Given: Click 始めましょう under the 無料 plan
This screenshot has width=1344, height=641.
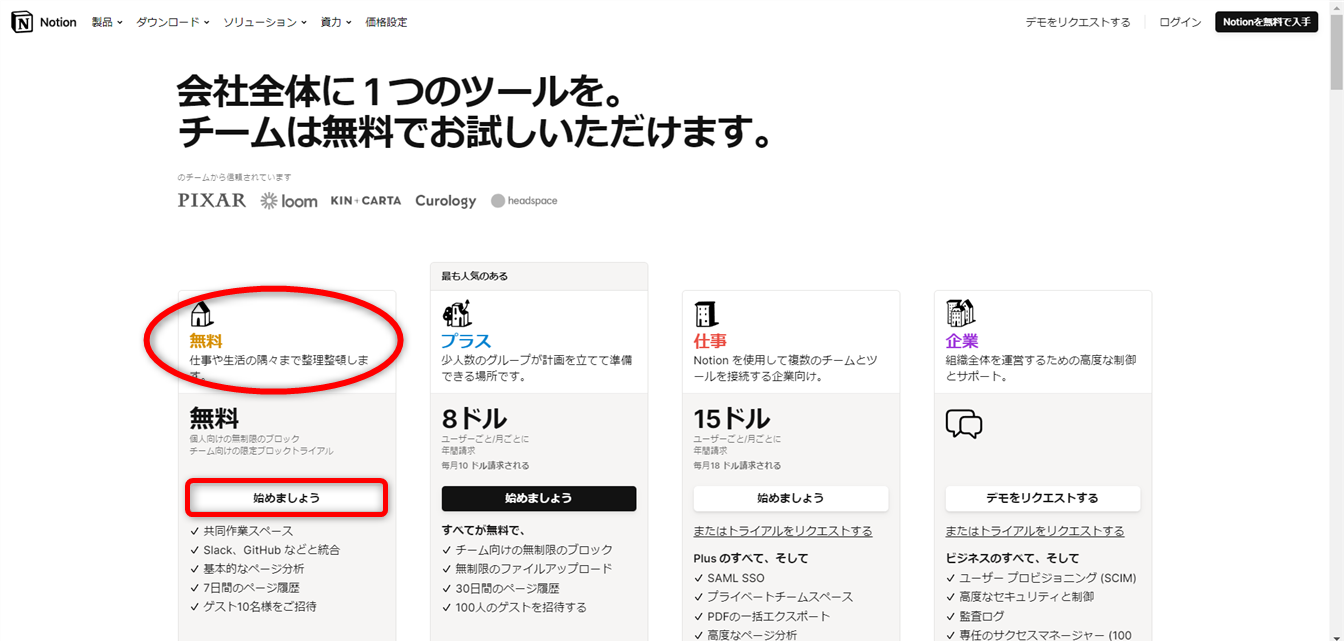Looking at the screenshot, I should [286, 498].
